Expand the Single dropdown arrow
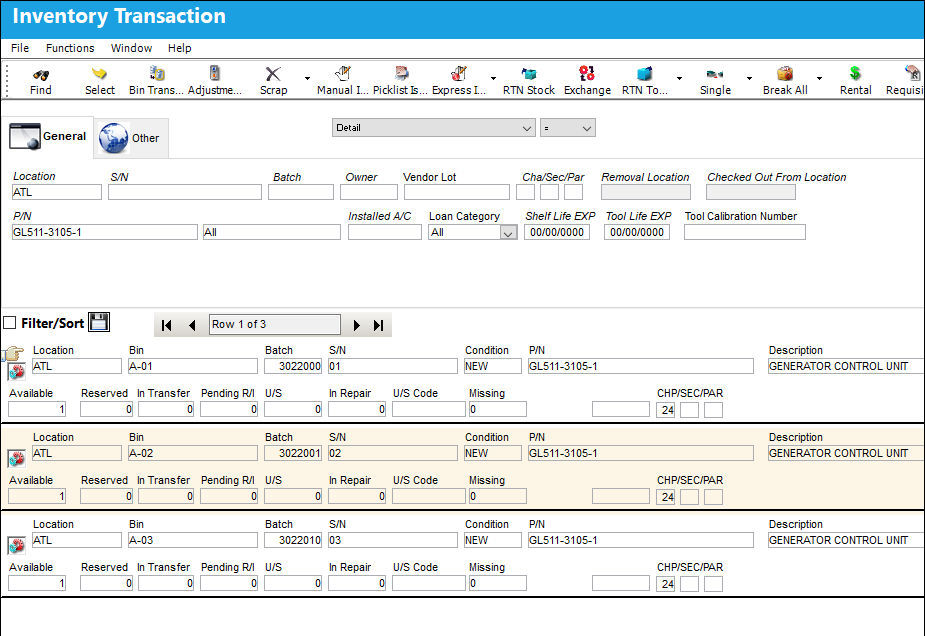The width and height of the screenshot is (925, 636). click(749, 78)
